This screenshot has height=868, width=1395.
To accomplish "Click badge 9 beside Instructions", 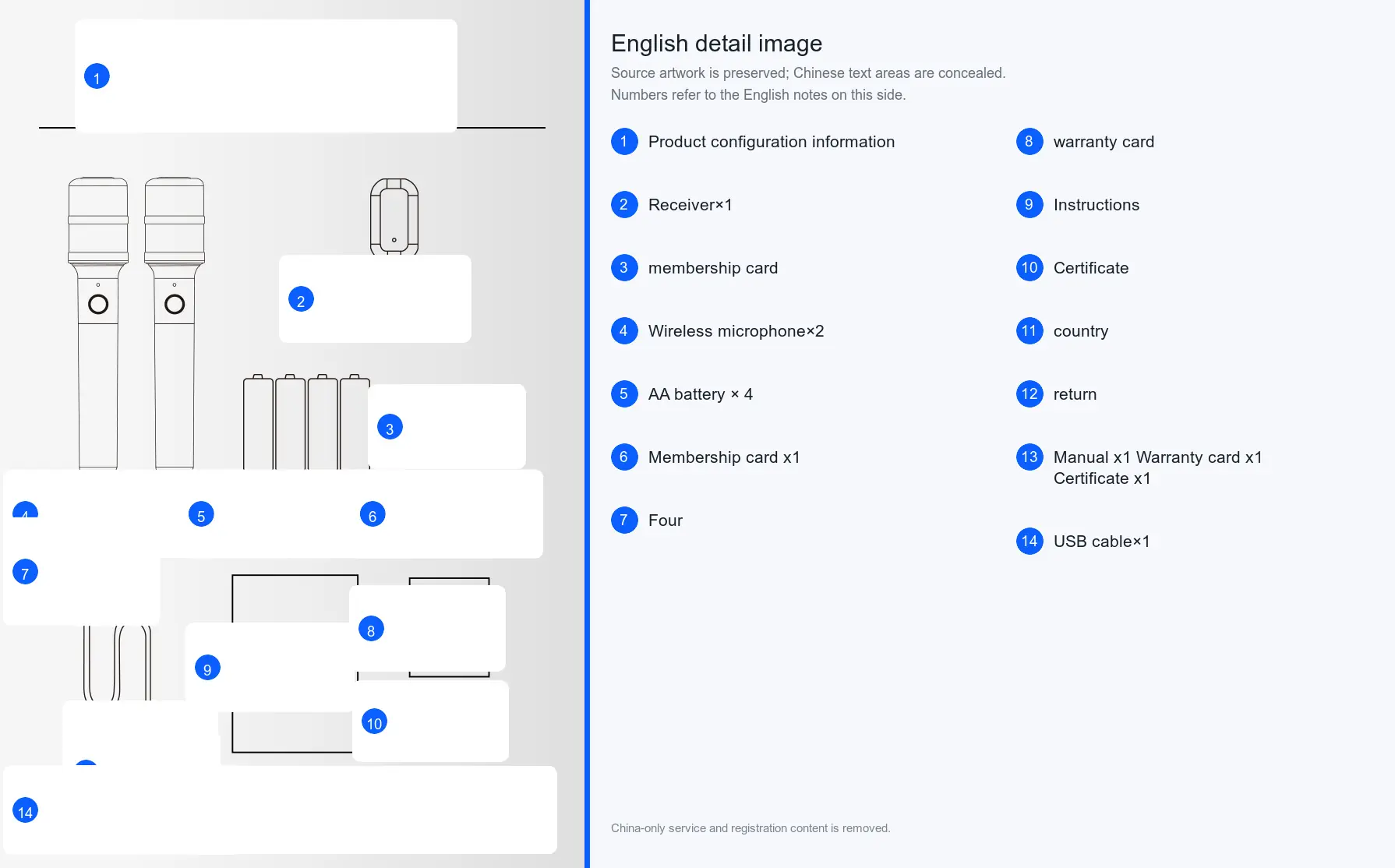I will [1029, 205].
